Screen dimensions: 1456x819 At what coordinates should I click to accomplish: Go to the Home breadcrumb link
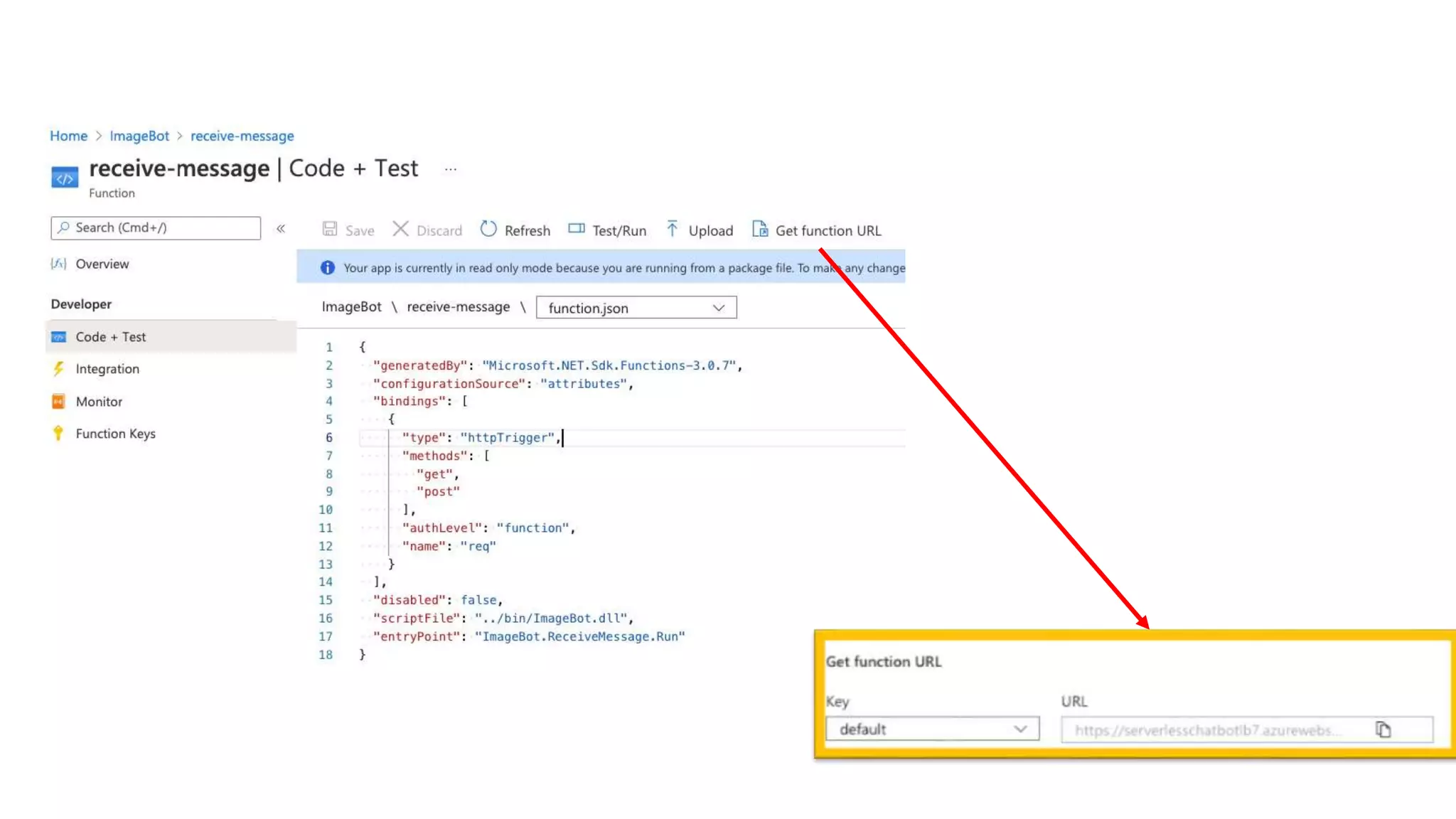pyautogui.click(x=68, y=136)
